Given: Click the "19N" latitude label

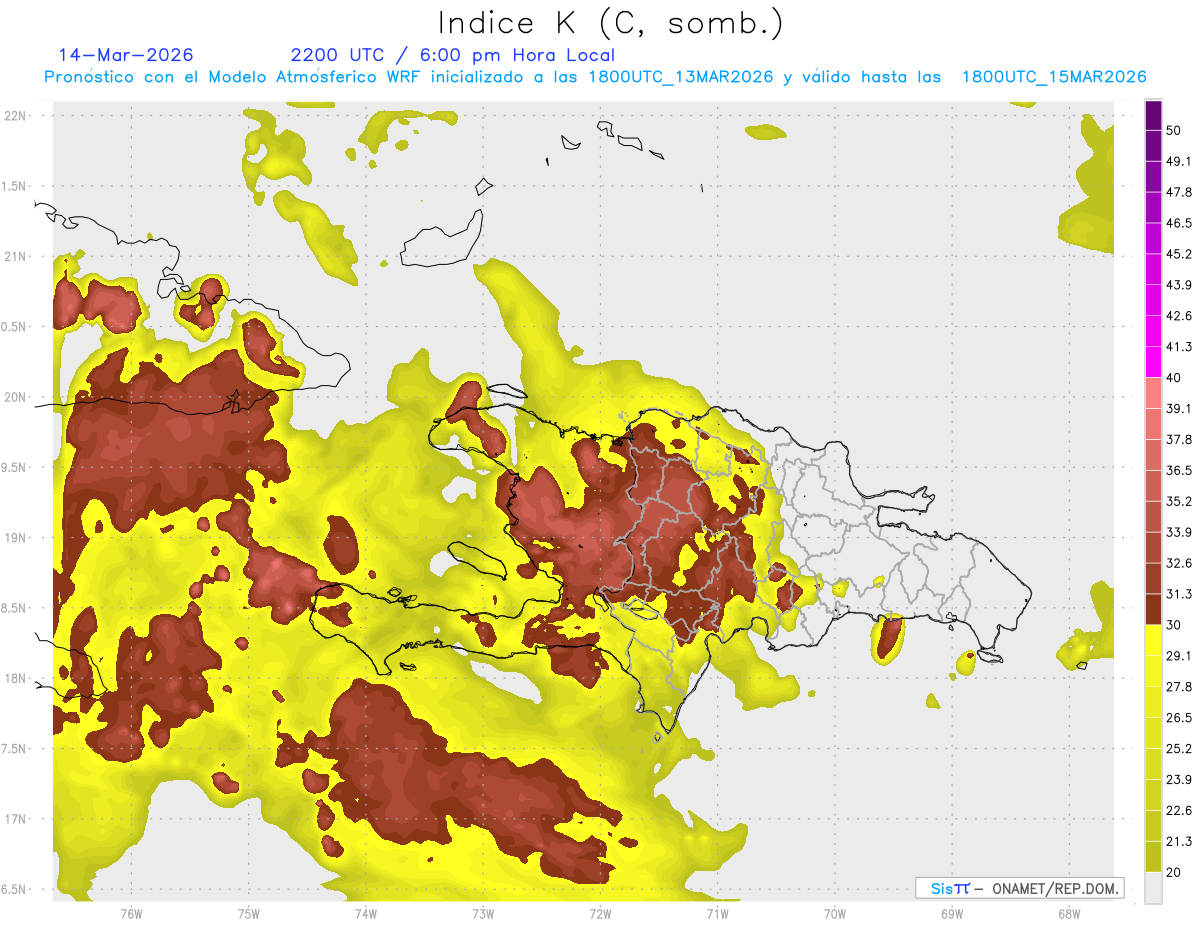Looking at the screenshot, I should click(15, 537).
